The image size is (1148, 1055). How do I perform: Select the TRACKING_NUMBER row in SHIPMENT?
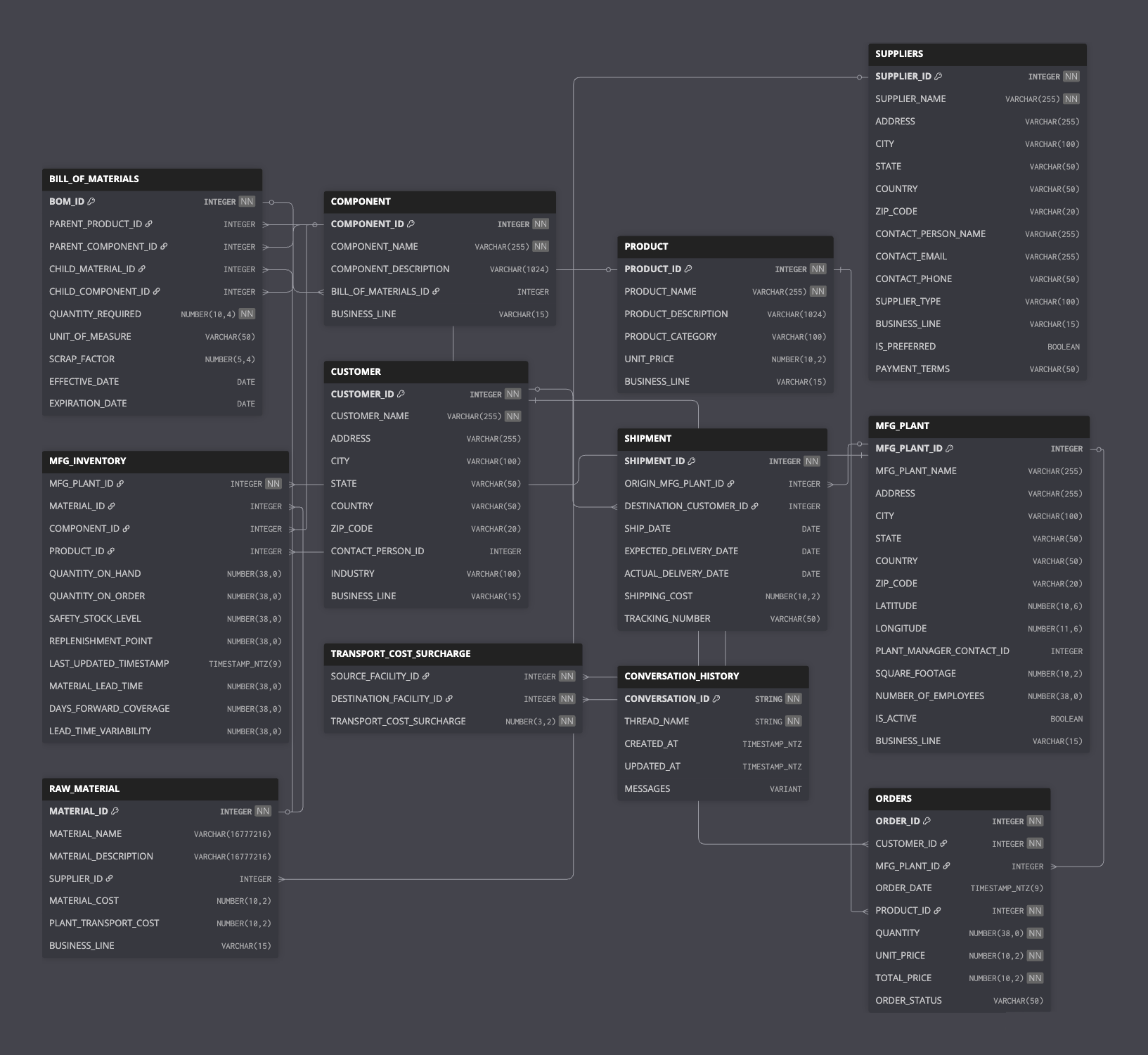(x=722, y=619)
